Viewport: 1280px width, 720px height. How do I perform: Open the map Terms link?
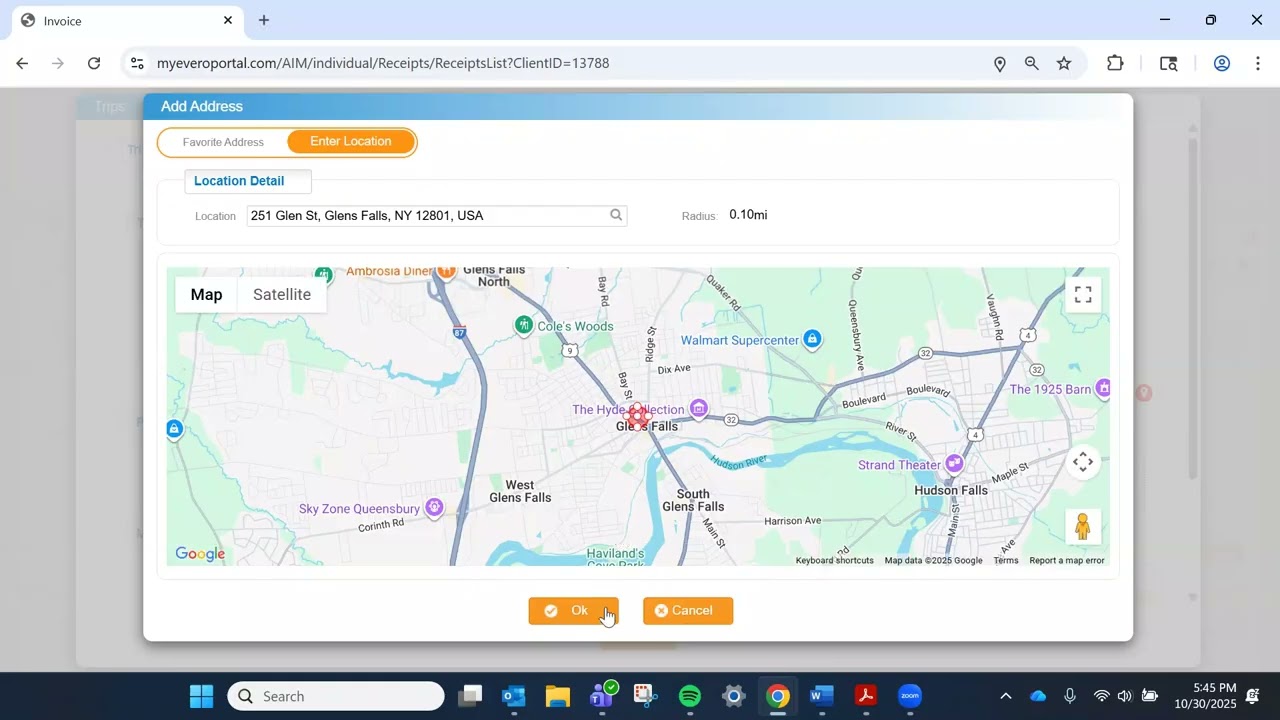point(1005,561)
